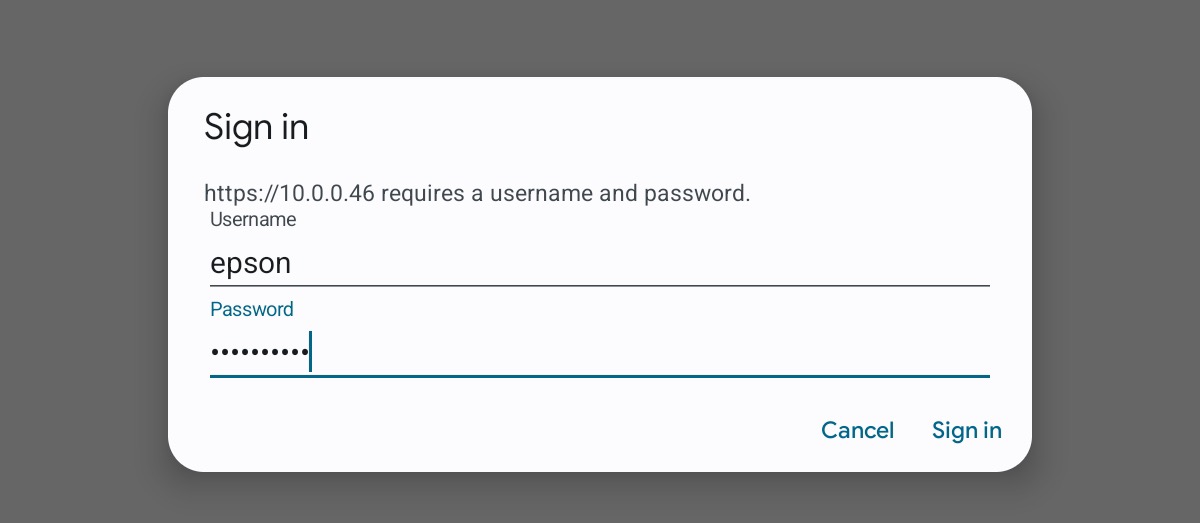Click the teal Password field label
The height and width of the screenshot is (523, 1200).
coord(252,309)
